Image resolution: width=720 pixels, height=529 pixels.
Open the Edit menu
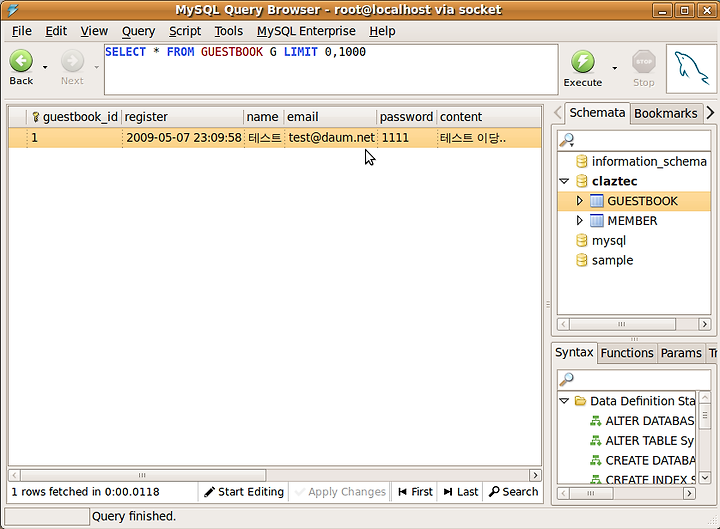pyautogui.click(x=56, y=31)
